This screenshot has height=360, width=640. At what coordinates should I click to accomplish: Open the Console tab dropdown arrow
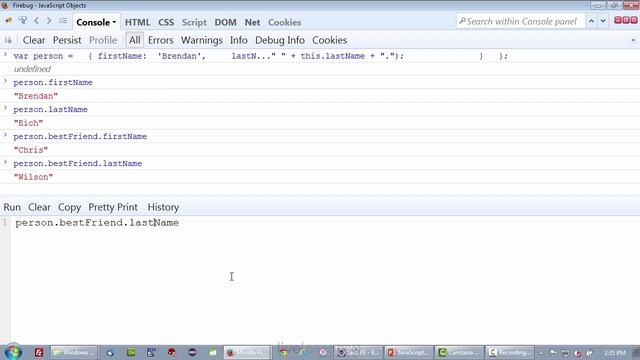[114, 22]
